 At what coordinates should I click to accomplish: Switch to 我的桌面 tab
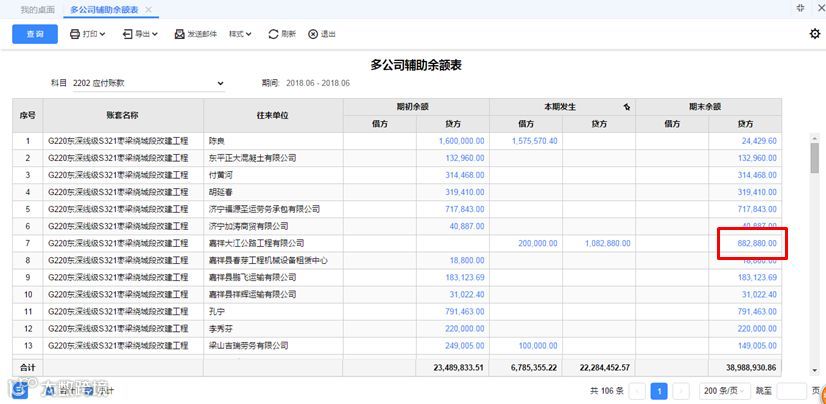pyautogui.click(x=38, y=9)
